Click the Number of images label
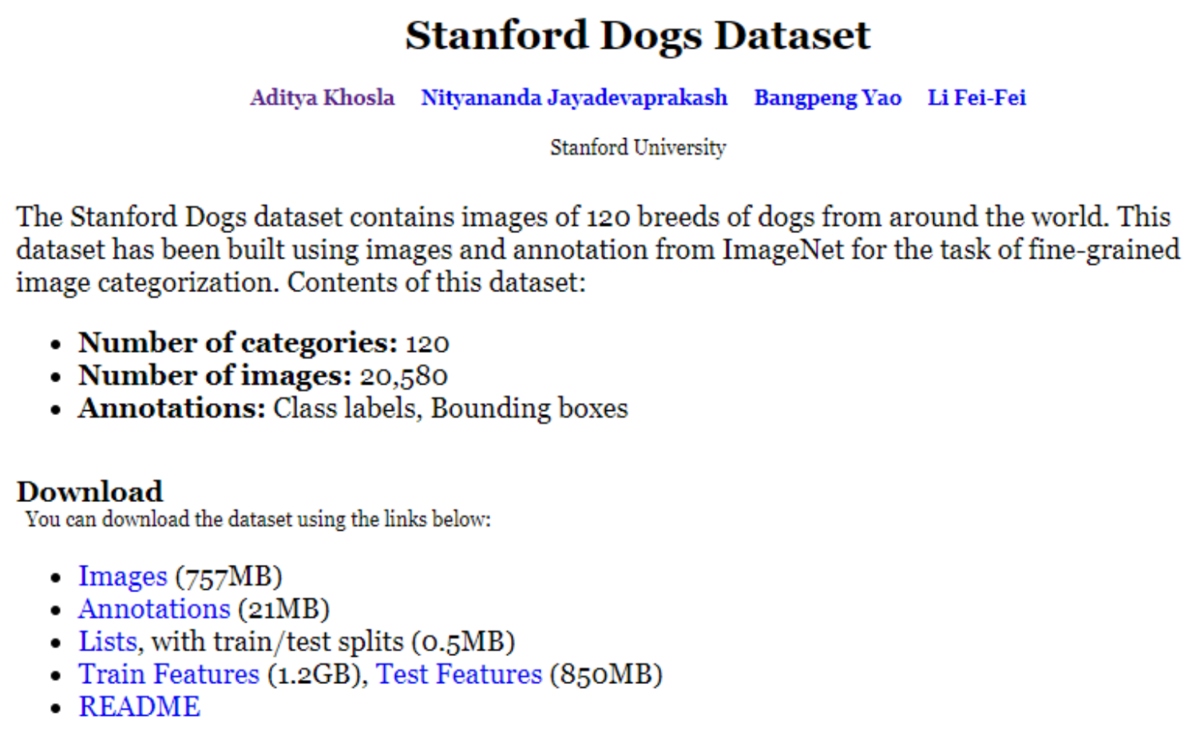Screen dimensions: 1200x731 tap(215, 376)
